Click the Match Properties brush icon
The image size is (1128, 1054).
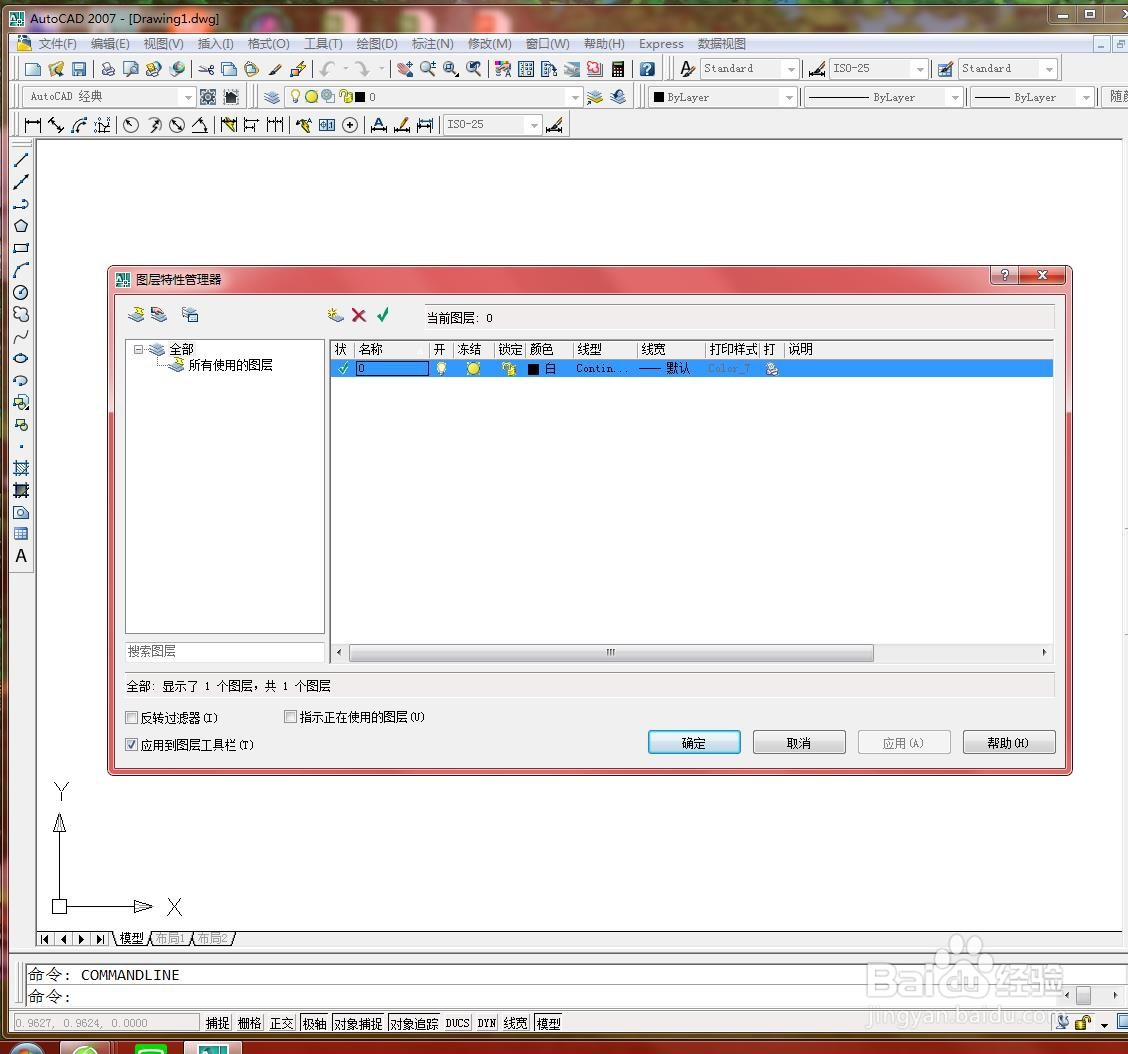275,68
